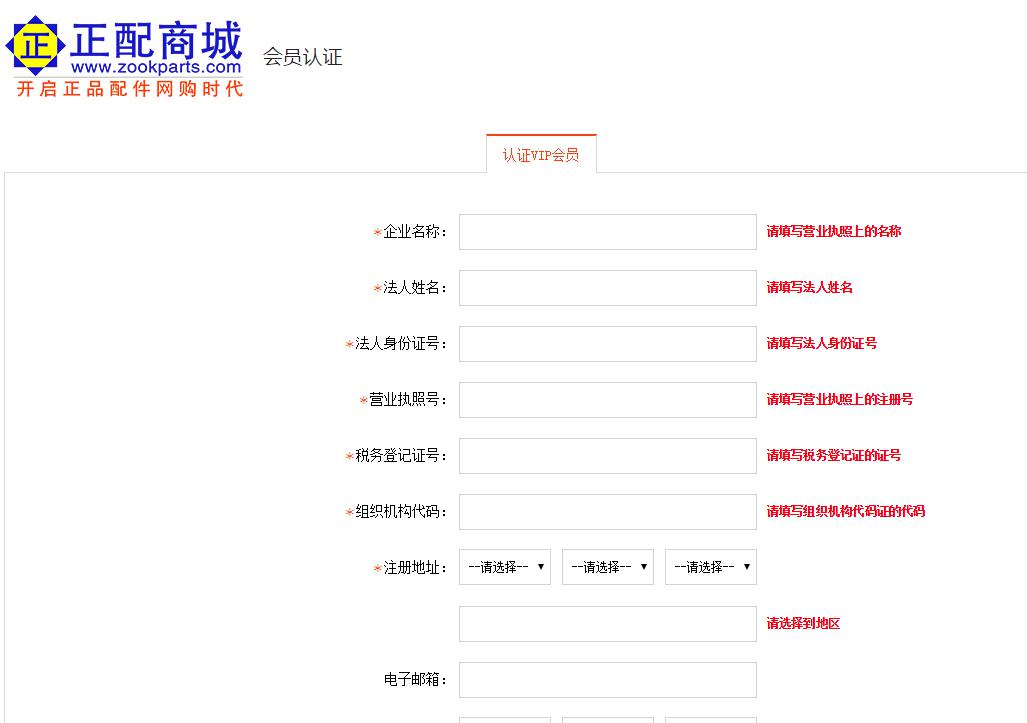
Task: Open third 注册地址 district dropdown
Action: 711,567
